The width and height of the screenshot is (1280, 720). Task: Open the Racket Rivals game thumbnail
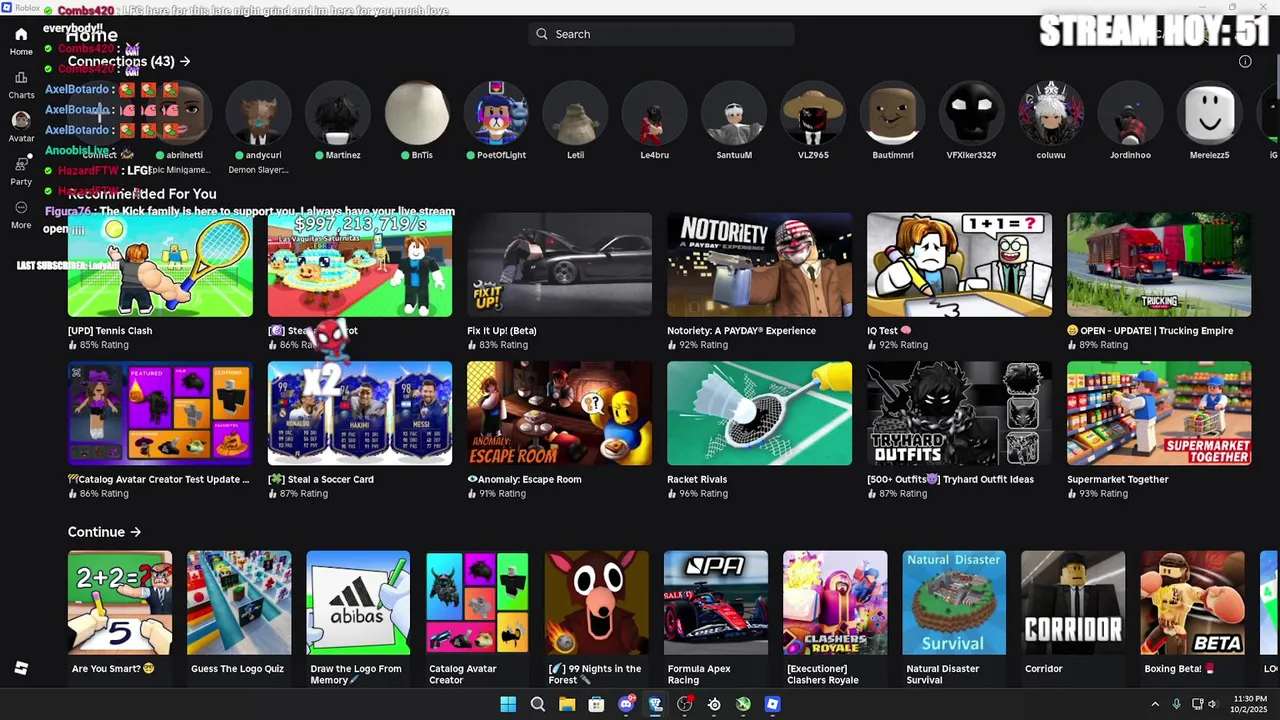click(759, 413)
